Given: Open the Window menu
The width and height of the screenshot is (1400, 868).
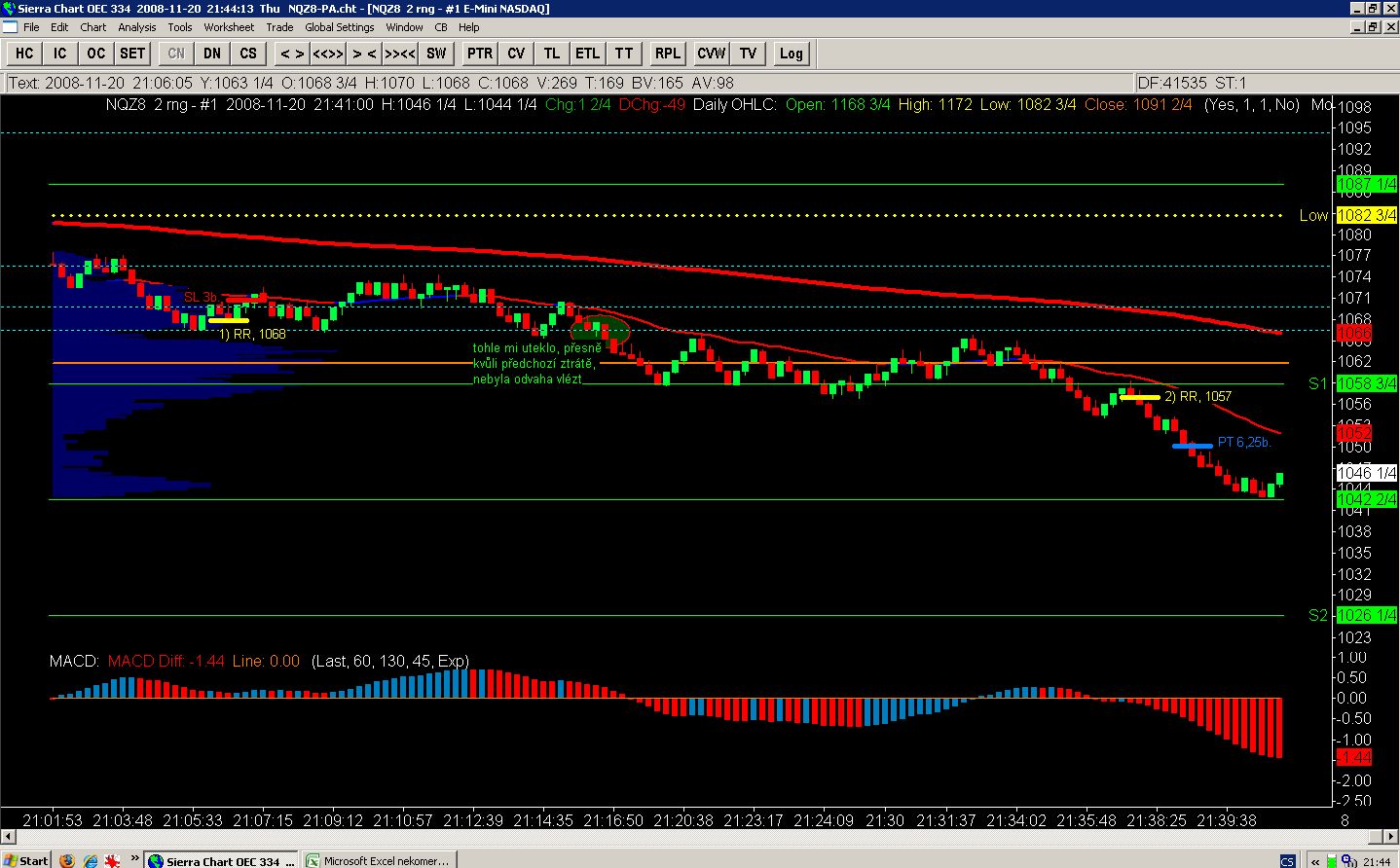Looking at the screenshot, I should point(404,27).
